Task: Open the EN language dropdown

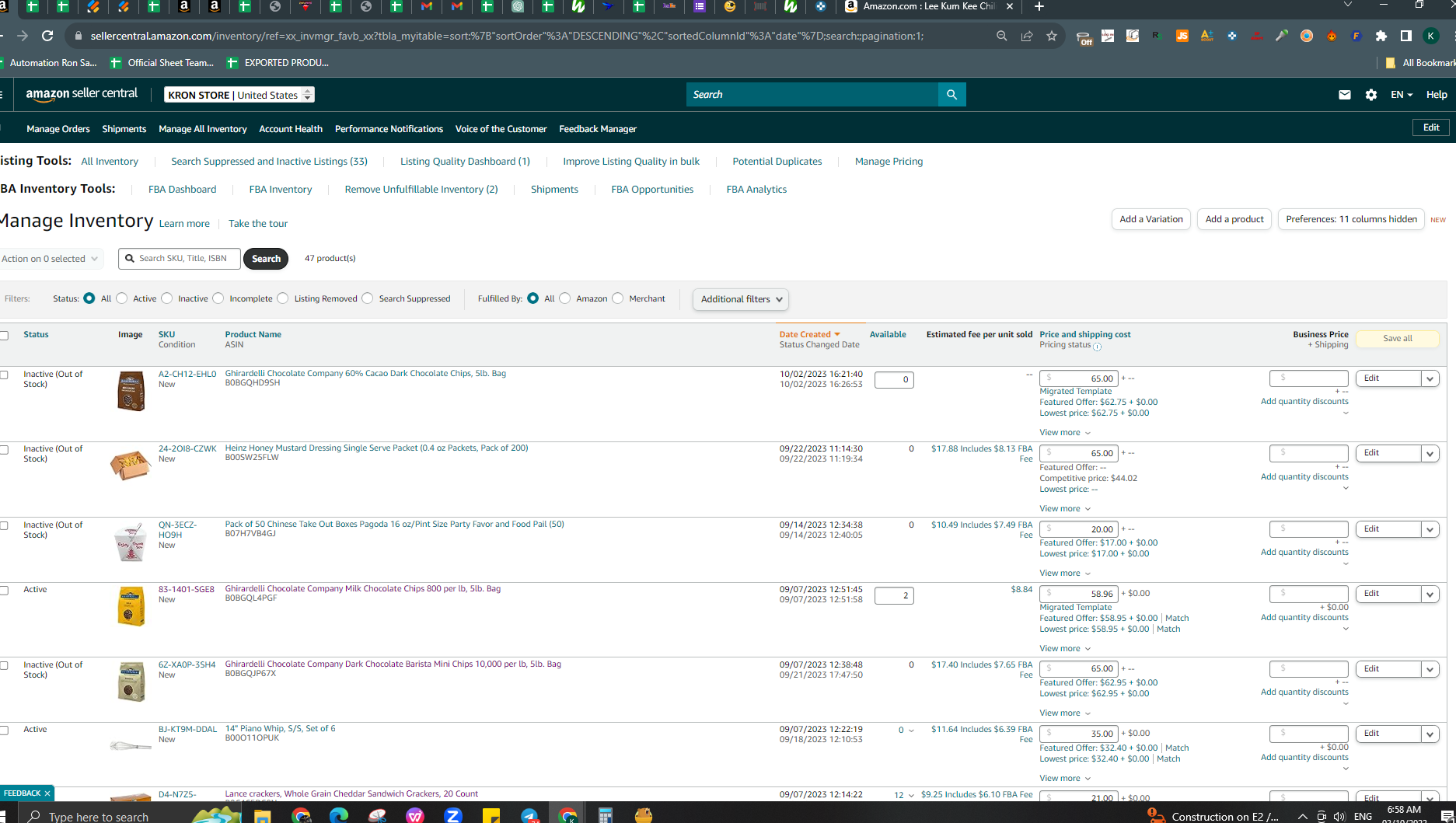Action: (x=1402, y=95)
